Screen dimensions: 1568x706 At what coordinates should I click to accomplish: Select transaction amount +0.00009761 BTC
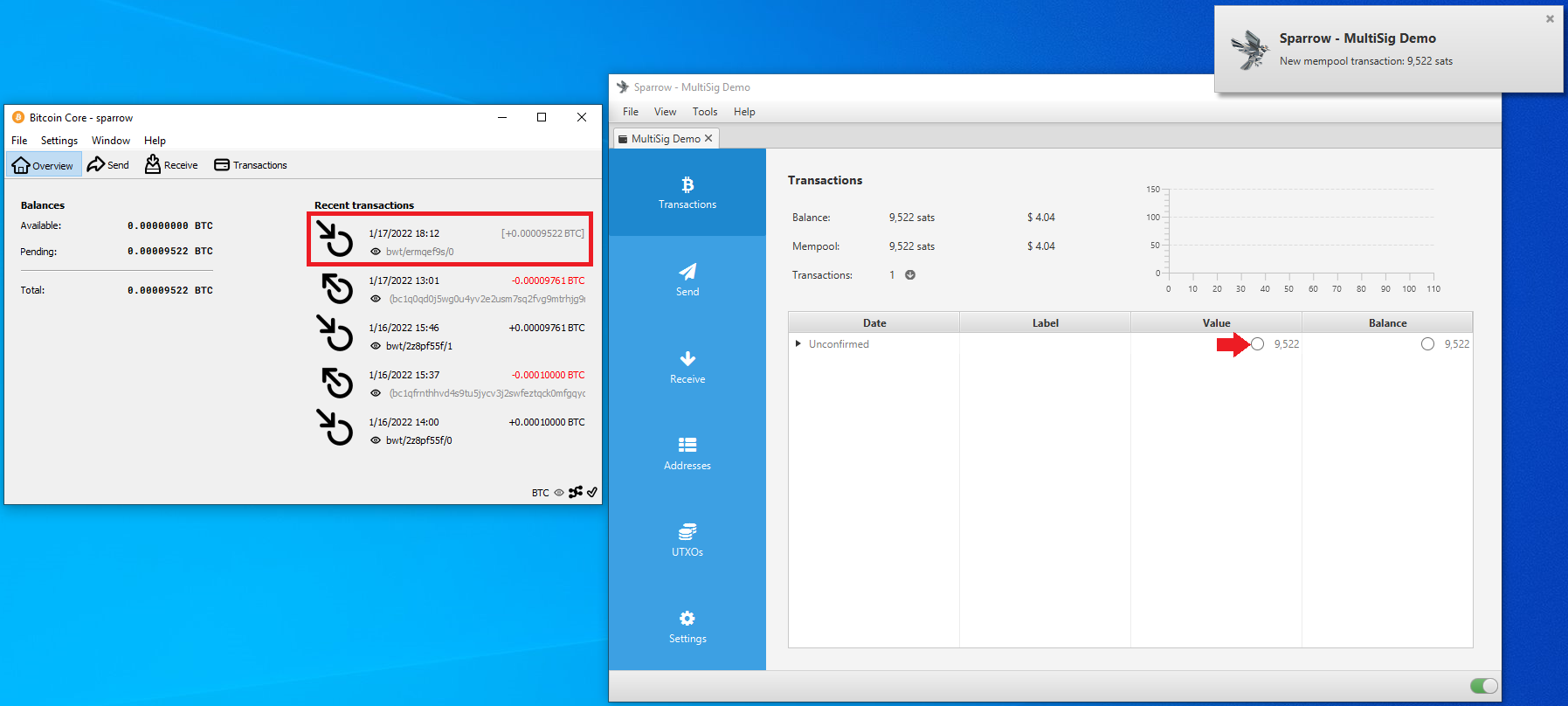click(547, 328)
